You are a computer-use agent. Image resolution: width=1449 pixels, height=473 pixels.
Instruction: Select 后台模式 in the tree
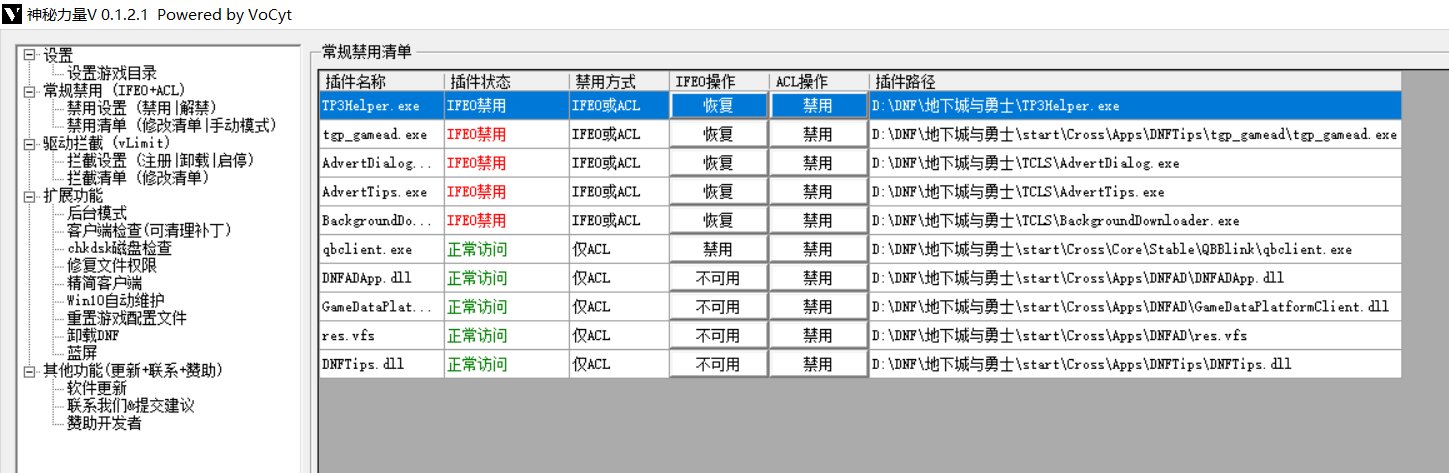(x=97, y=213)
